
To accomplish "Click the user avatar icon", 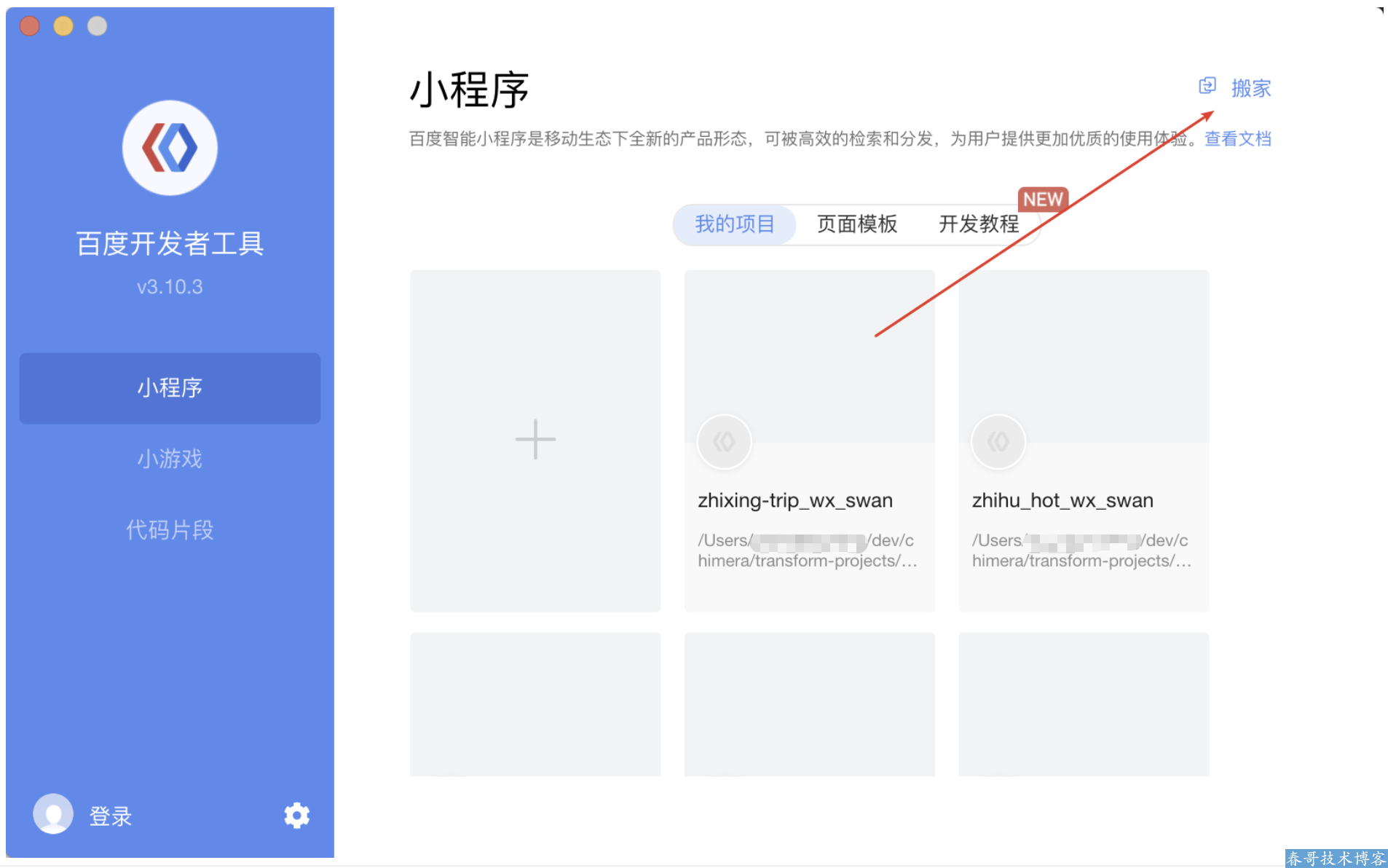I will [x=53, y=813].
